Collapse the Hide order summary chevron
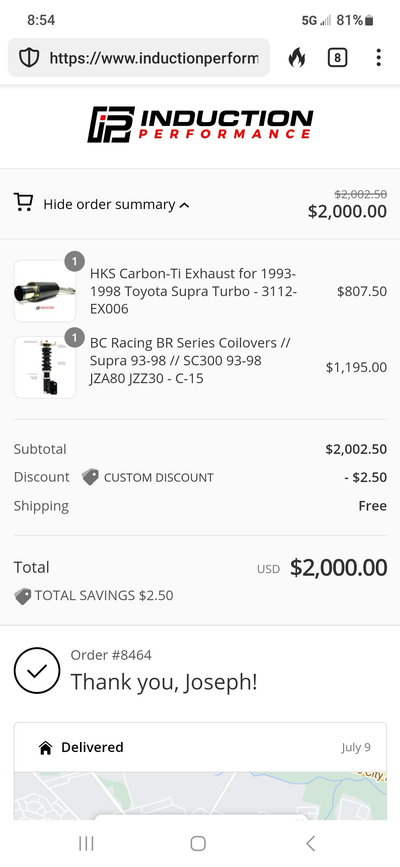Screen dimensions: 400x867 (x=184, y=205)
